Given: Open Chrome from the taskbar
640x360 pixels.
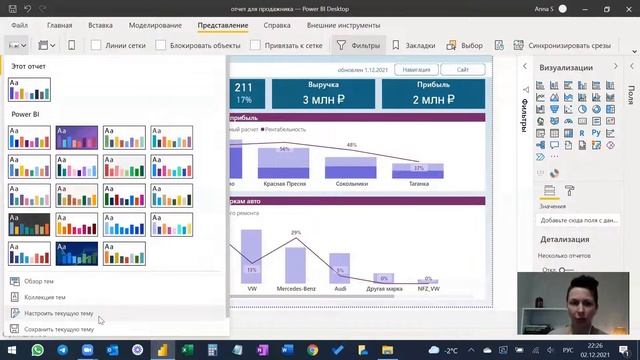Looking at the screenshot, I should 313,350.
